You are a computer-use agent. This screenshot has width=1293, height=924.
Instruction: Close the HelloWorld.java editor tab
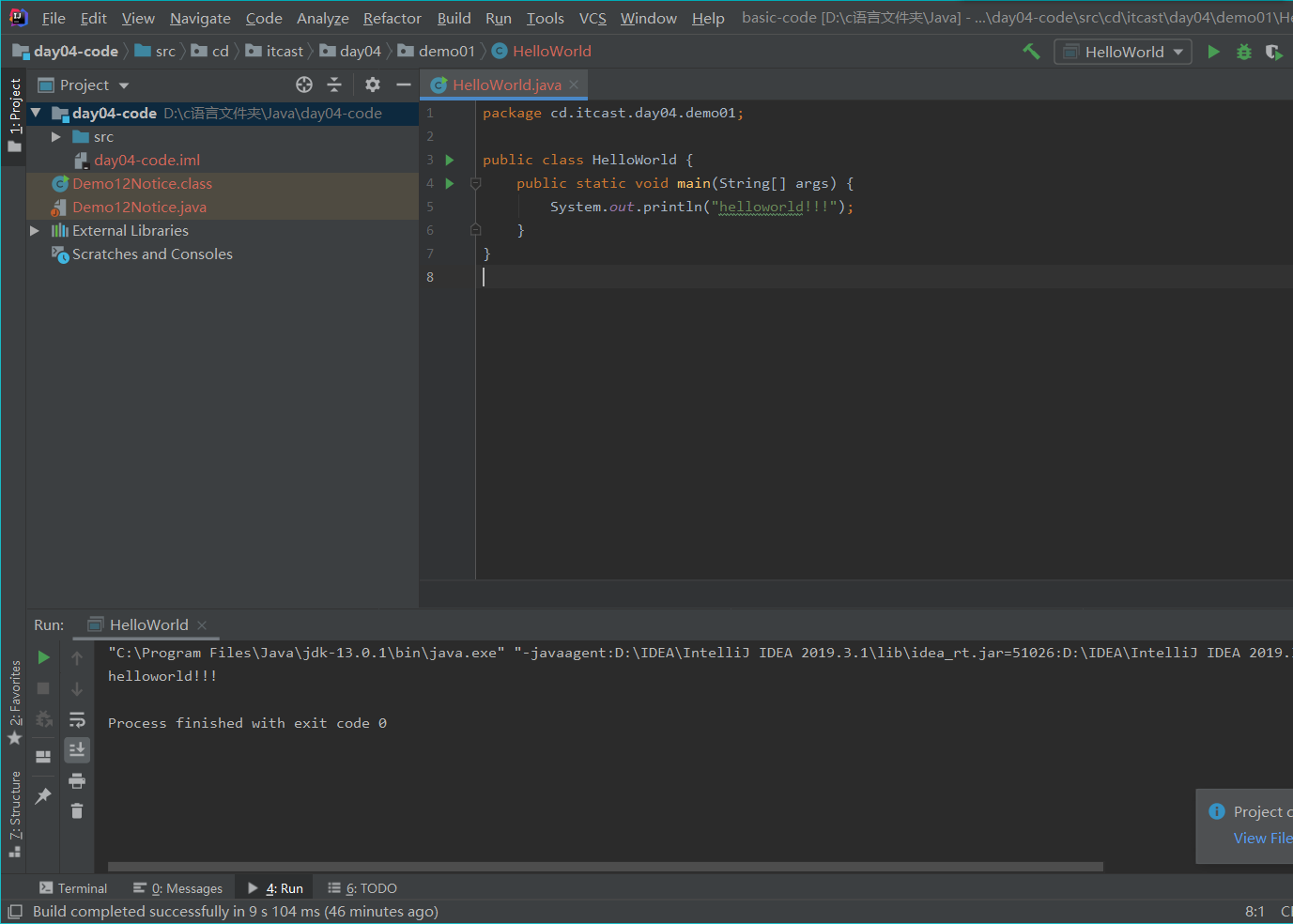(574, 85)
